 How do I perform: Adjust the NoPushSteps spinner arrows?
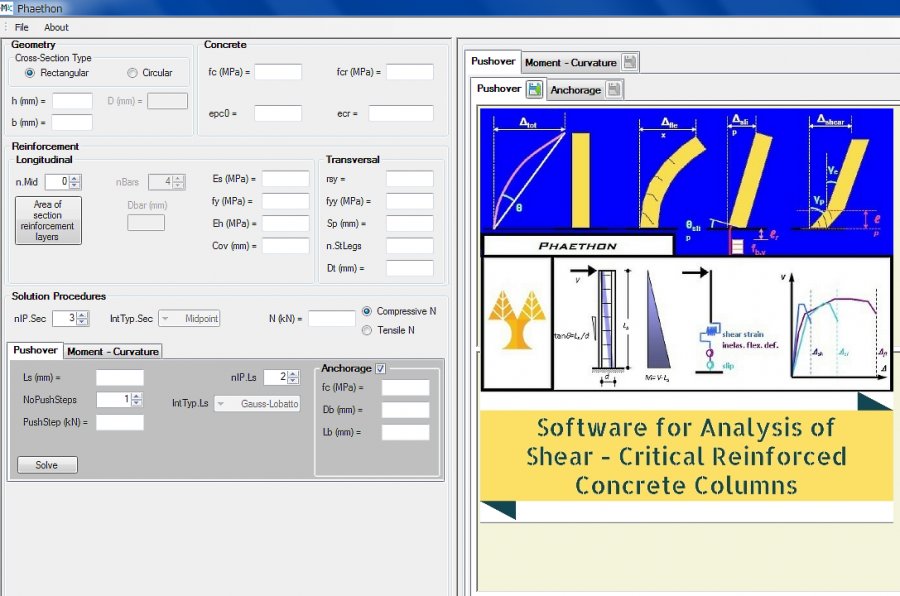coord(137,400)
